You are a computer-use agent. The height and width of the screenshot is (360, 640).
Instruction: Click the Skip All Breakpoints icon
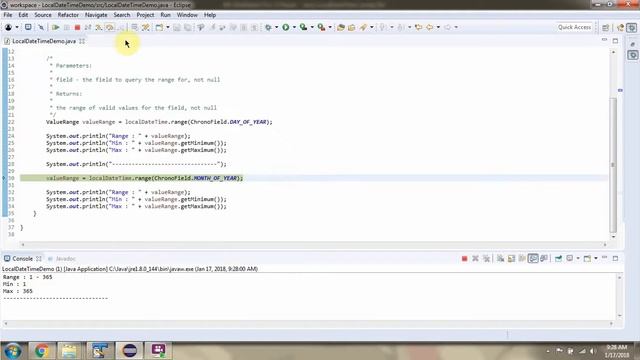41,27
